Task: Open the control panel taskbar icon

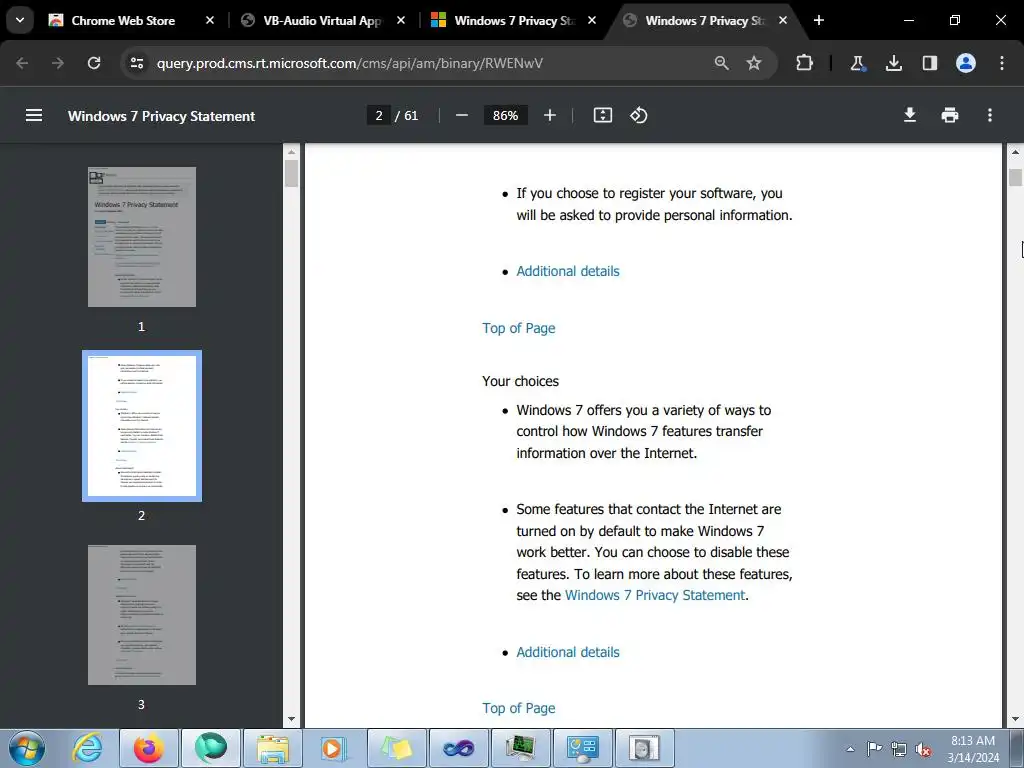Action: point(582,748)
